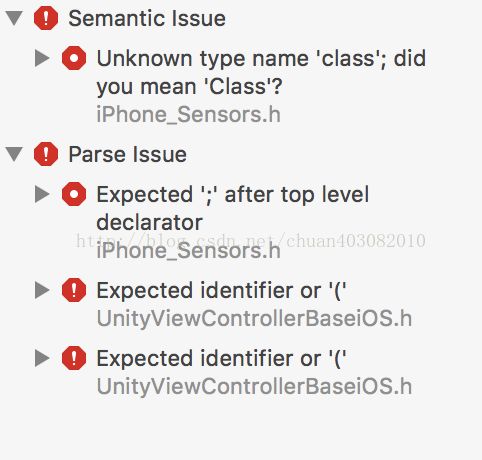Image resolution: width=482 pixels, height=460 pixels.
Task: Click error icon of first Expected identifier error
Action: [74, 290]
